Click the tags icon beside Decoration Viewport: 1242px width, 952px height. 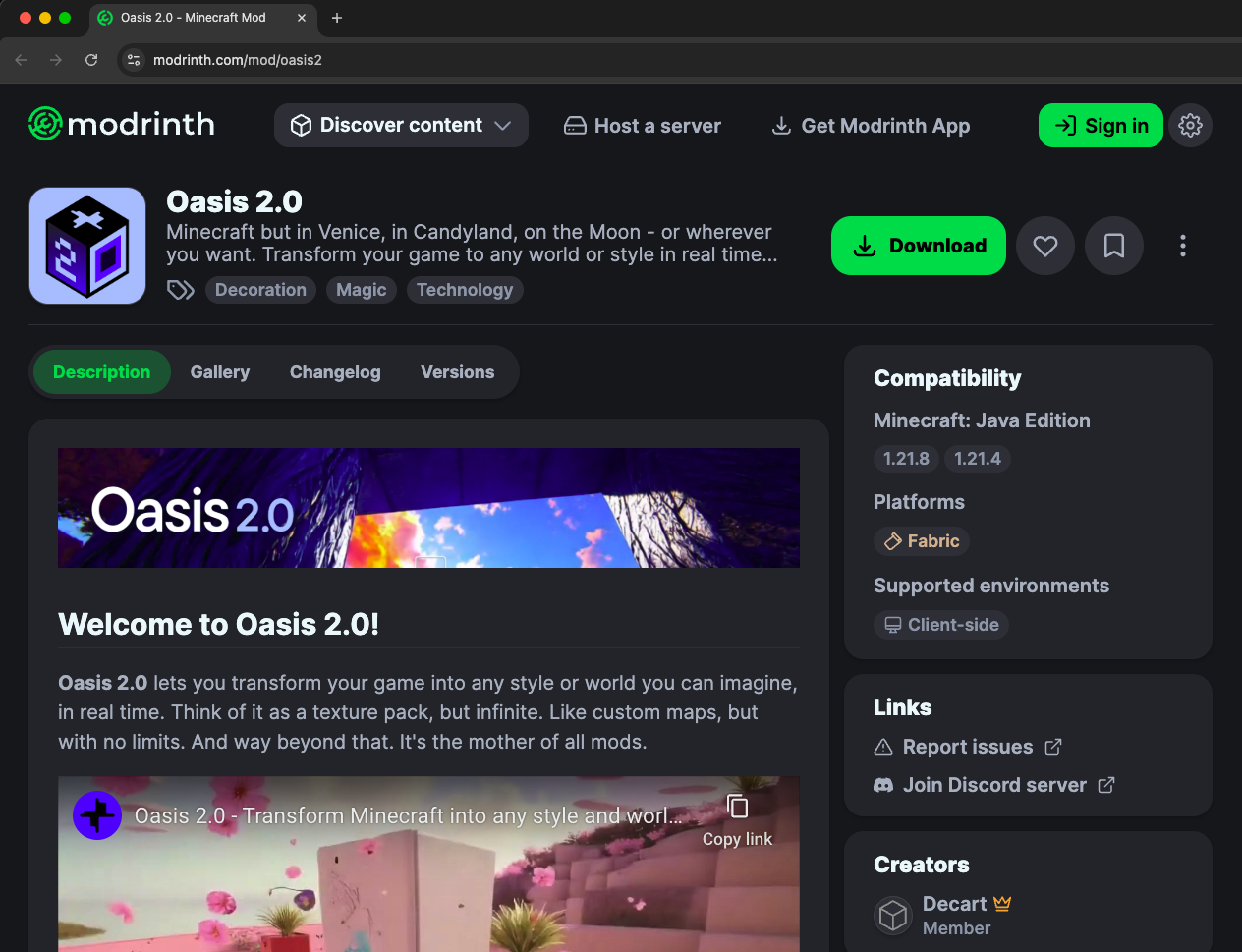[181, 290]
